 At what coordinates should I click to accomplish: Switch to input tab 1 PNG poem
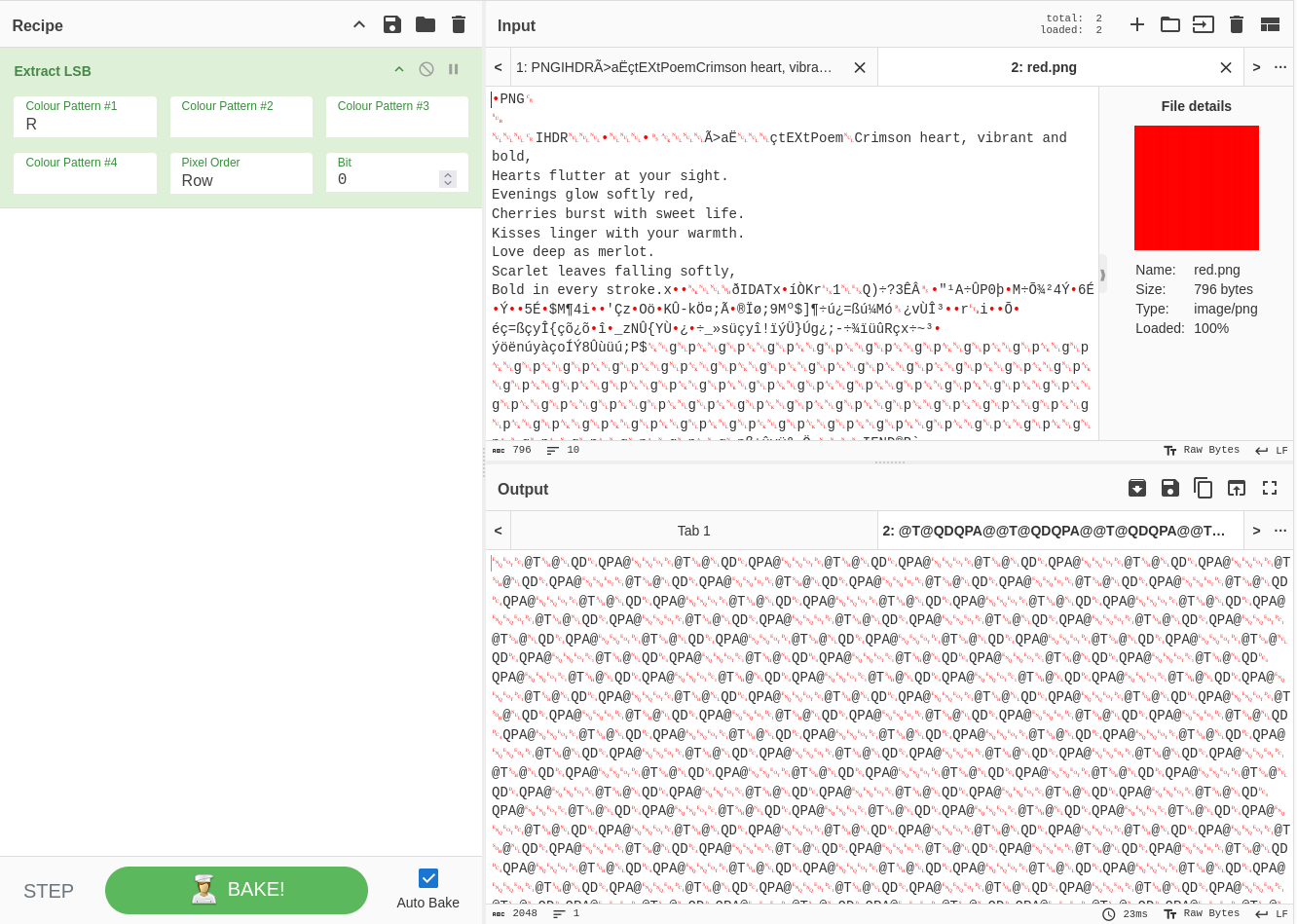point(674,67)
